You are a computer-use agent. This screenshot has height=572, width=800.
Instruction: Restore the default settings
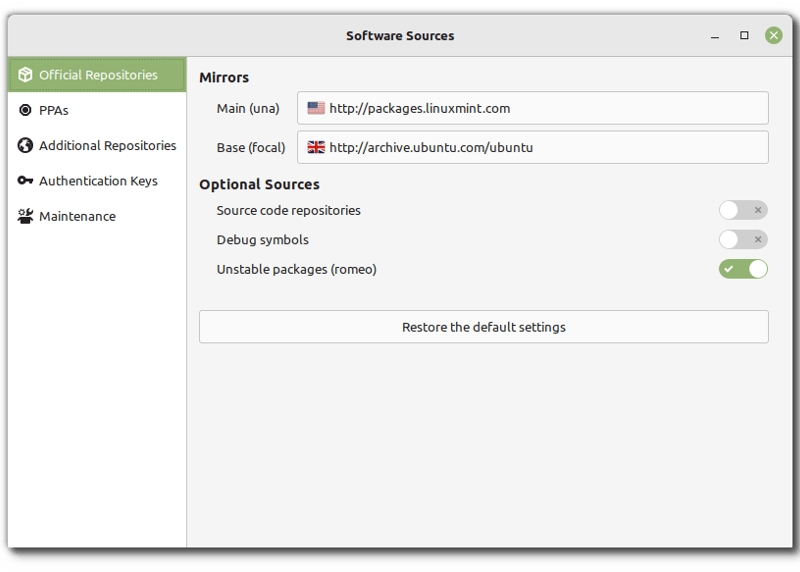click(483, 327)
